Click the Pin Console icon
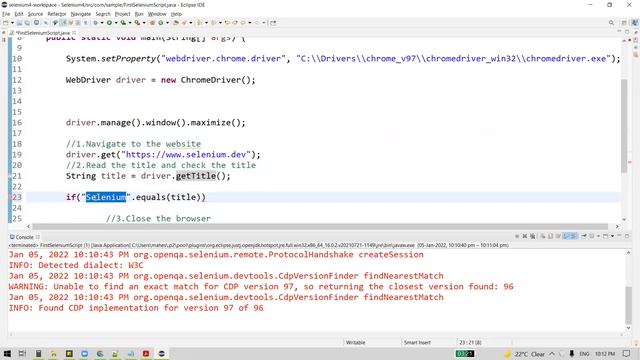This screenshot has width=640, height=360. coord(584,236)
